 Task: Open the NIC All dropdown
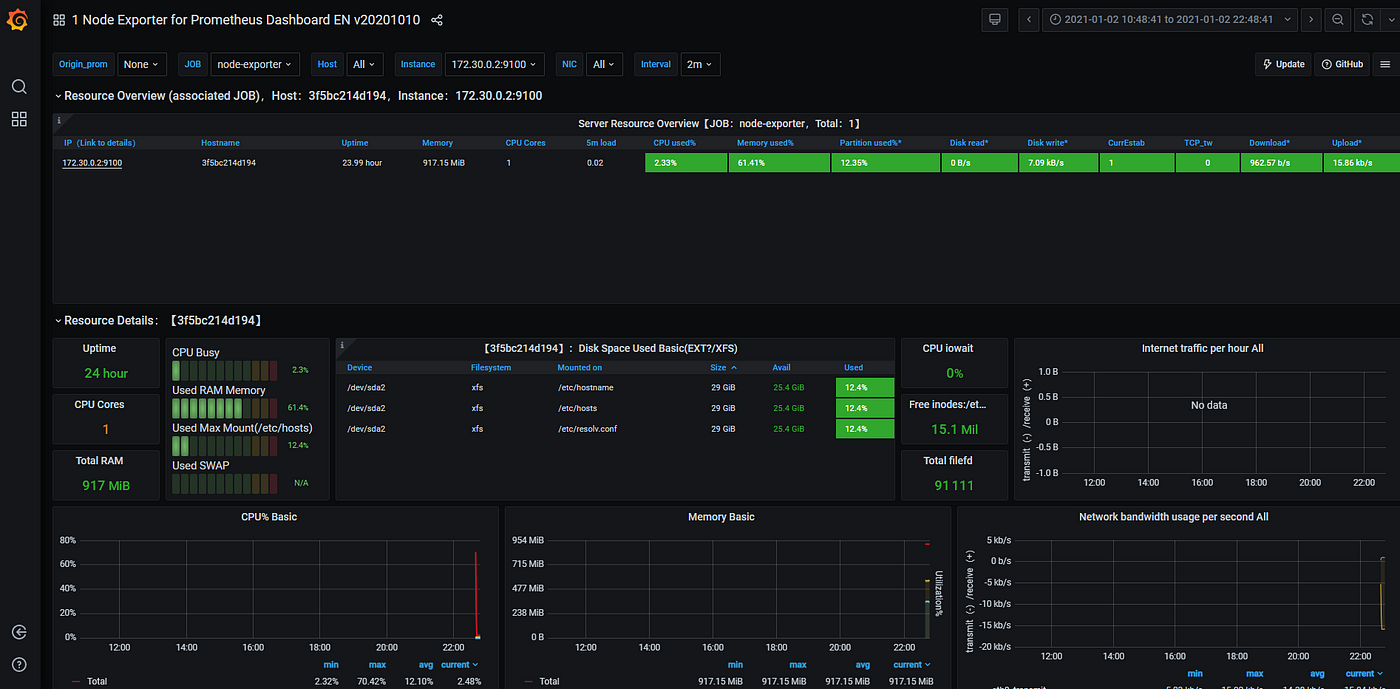coord(604,64)
